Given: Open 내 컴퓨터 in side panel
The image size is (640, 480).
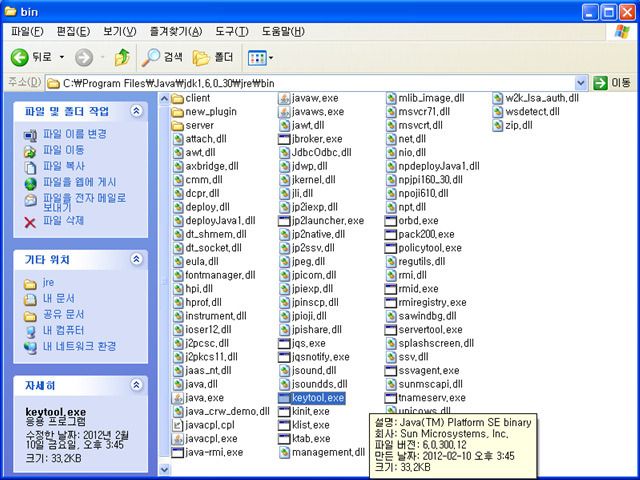Looking at the screenshot, I should click(x=63, y=330).
